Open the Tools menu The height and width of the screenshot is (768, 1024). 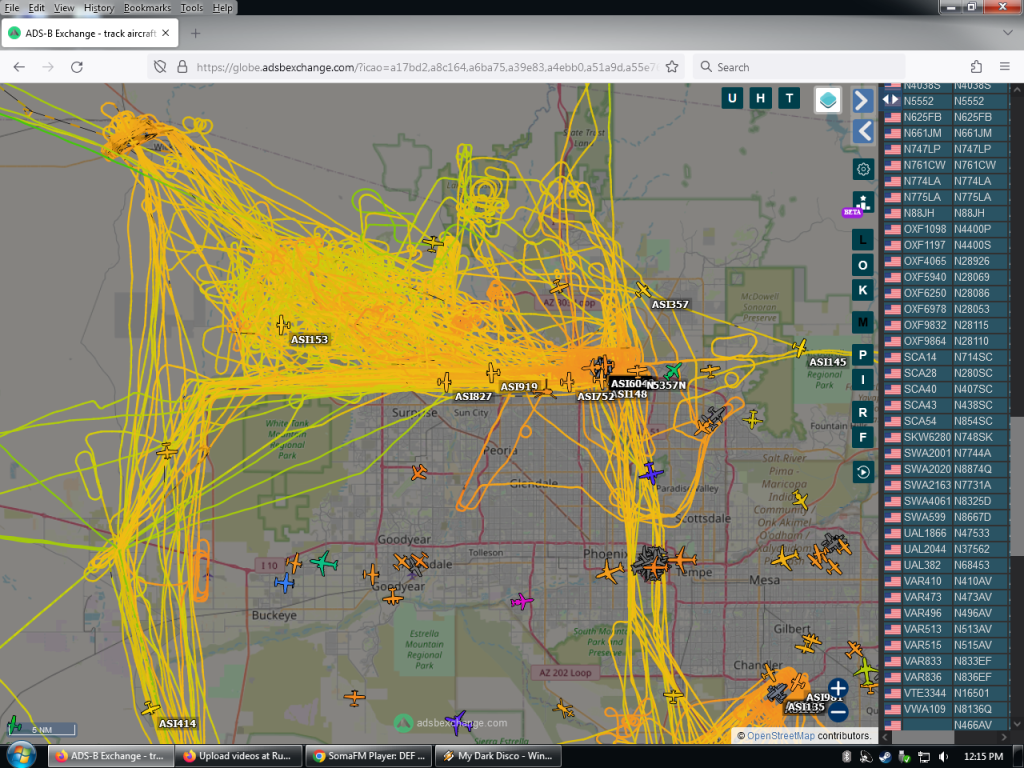(191, 8)
